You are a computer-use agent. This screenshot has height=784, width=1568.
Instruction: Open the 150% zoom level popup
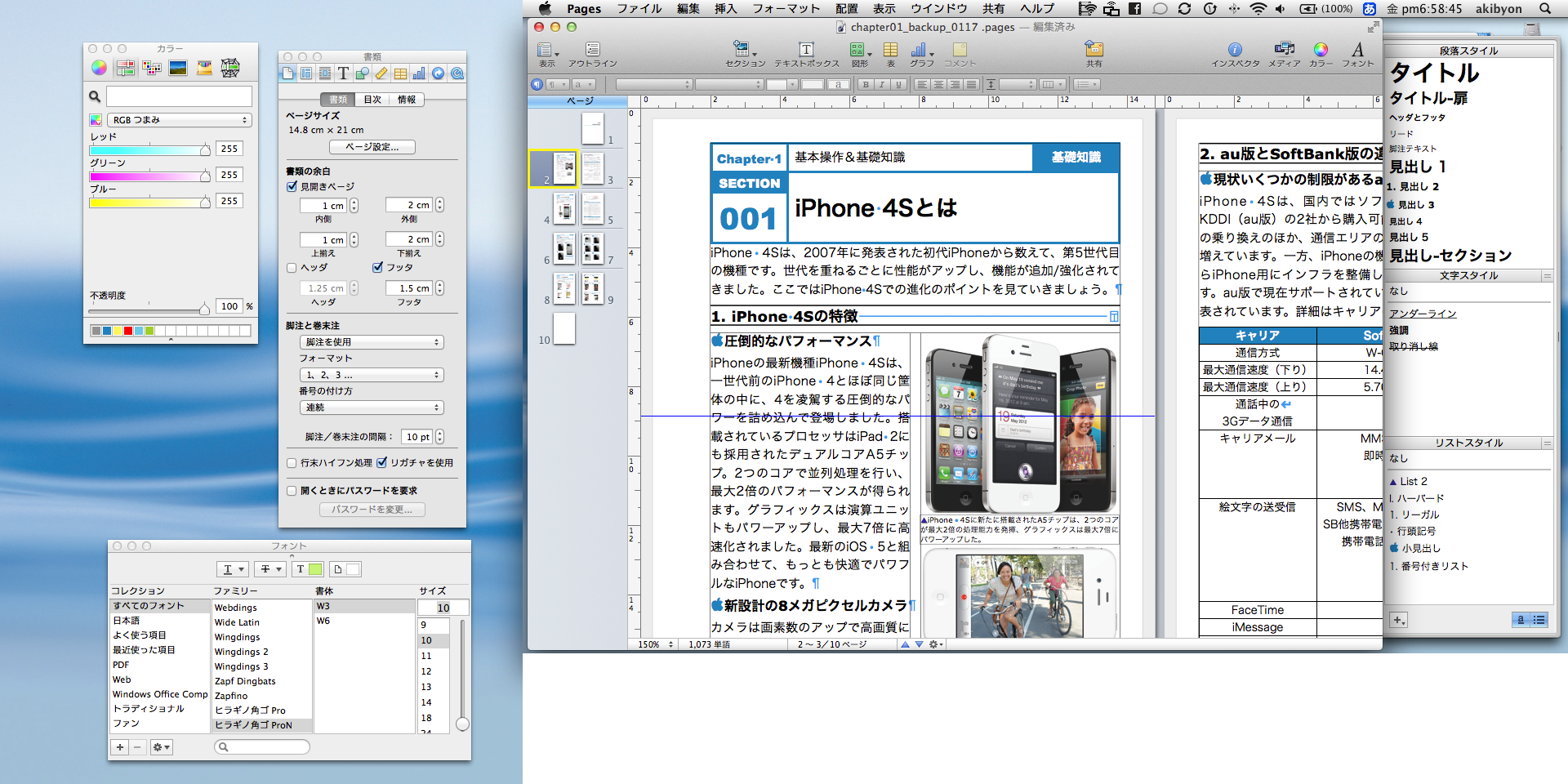tap(656, 644)
